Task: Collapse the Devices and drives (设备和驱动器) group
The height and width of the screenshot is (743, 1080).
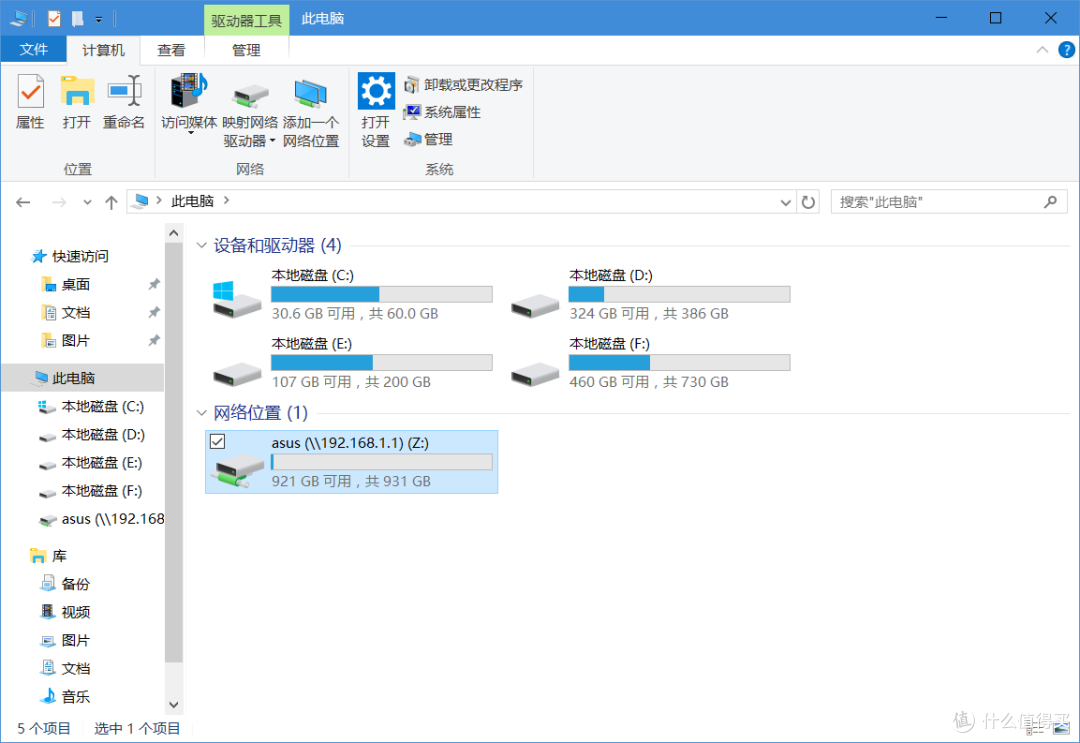Action: 202,245
